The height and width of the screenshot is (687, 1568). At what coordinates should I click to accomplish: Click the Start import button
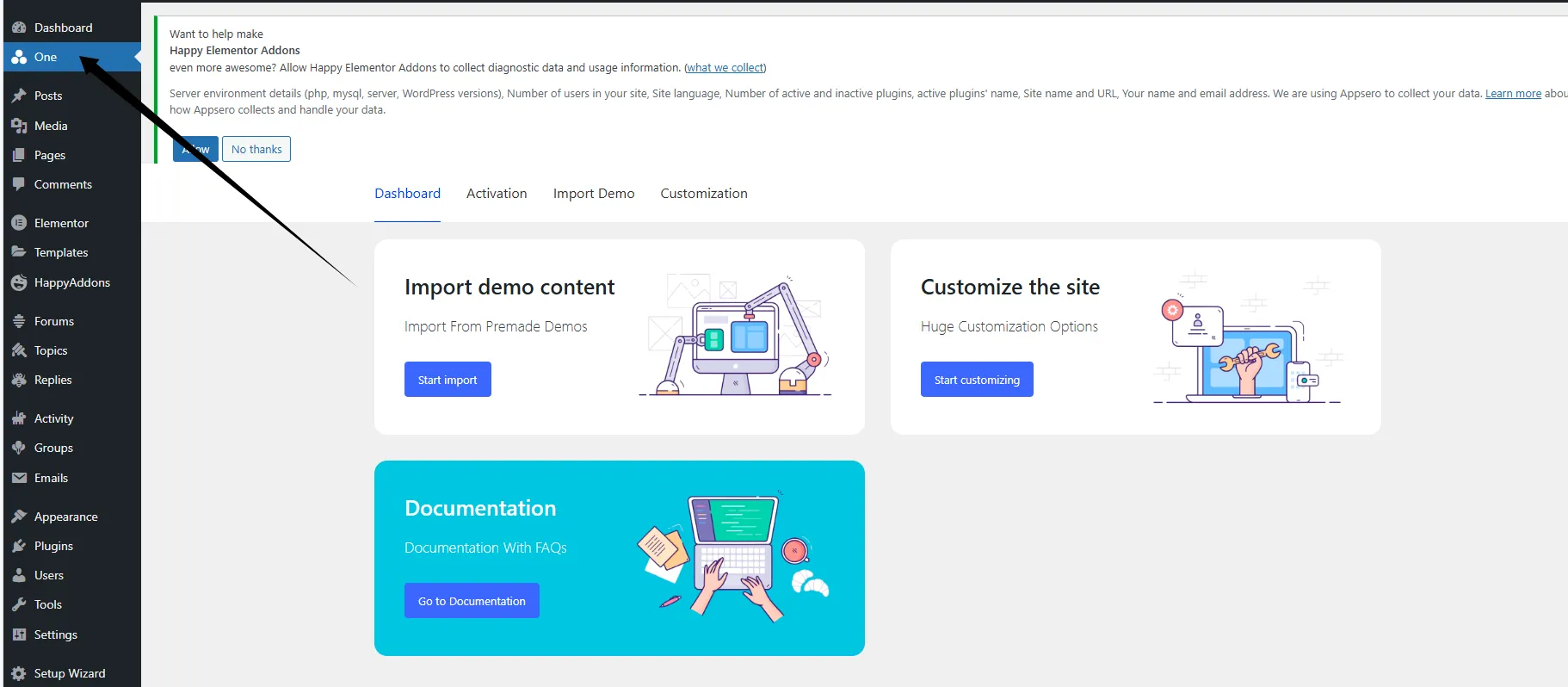pyautogui.click(x=448, y=380)
